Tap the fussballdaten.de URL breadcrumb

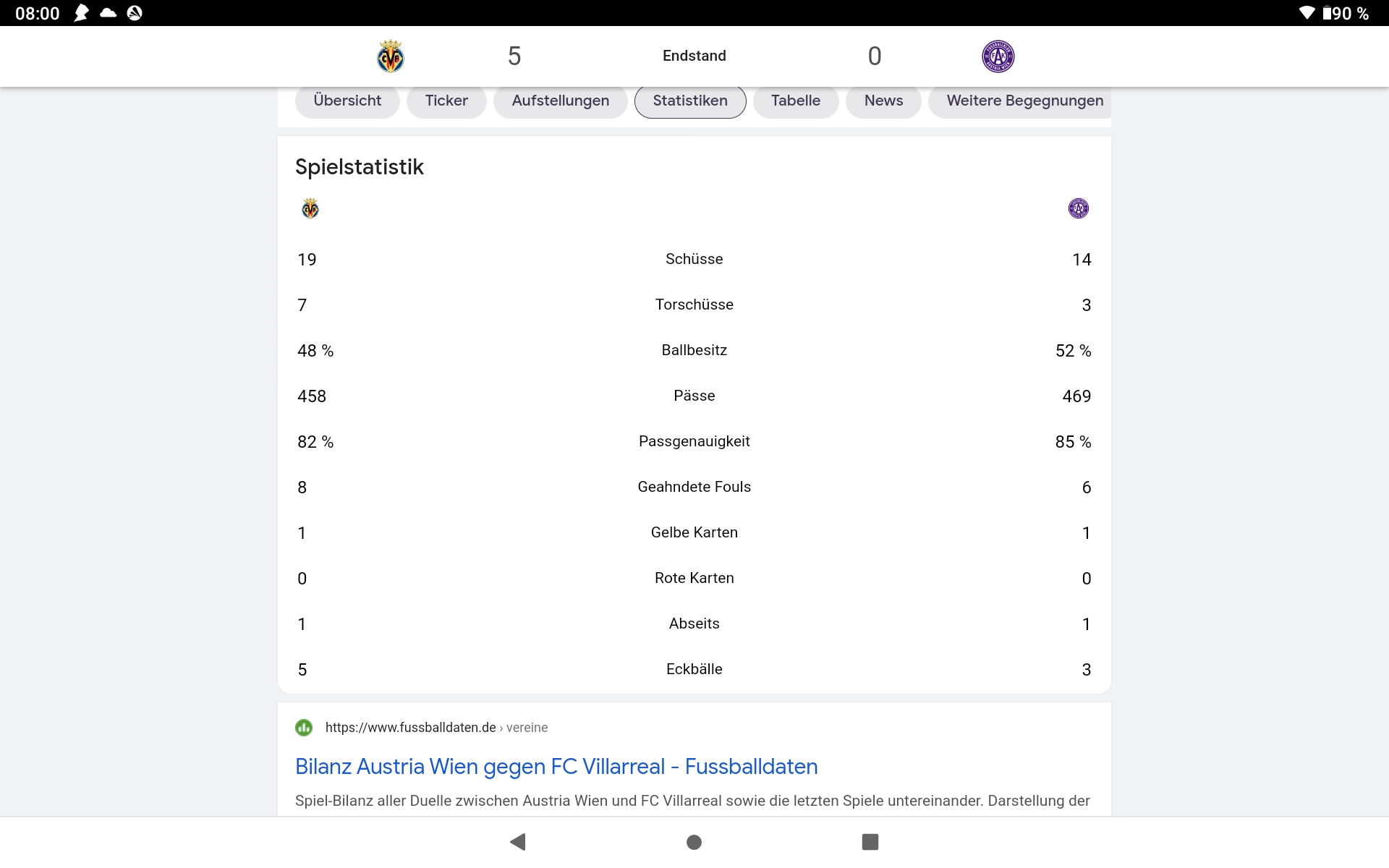point(436,728)
